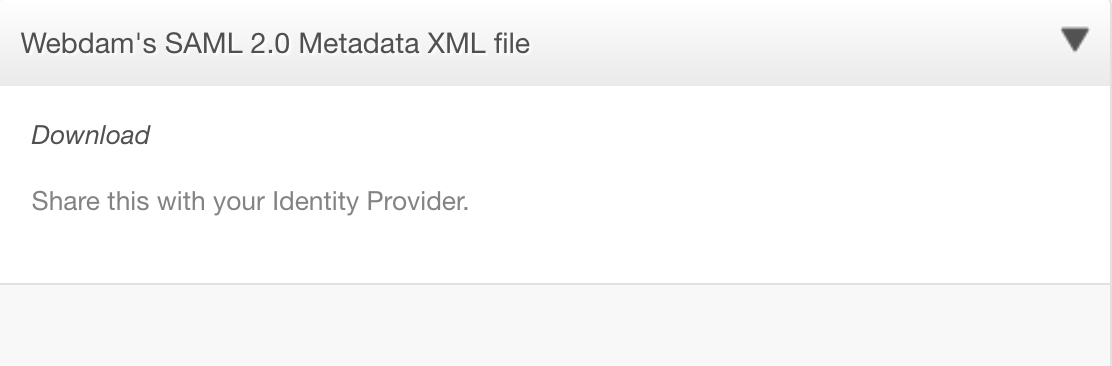Click the Download link
The height and width of the screenshot is (366, 1112).
tap(90, 135)
